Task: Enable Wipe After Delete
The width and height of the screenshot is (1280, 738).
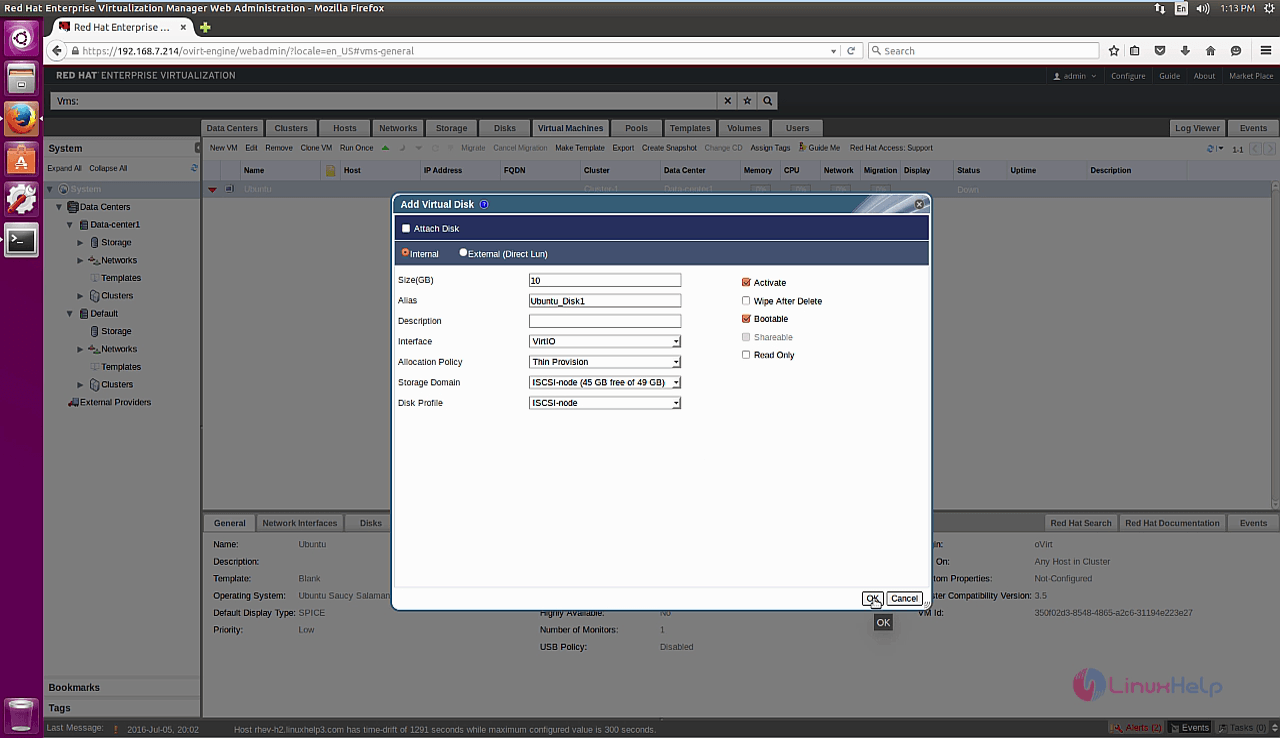Action: tap(746, 301)
